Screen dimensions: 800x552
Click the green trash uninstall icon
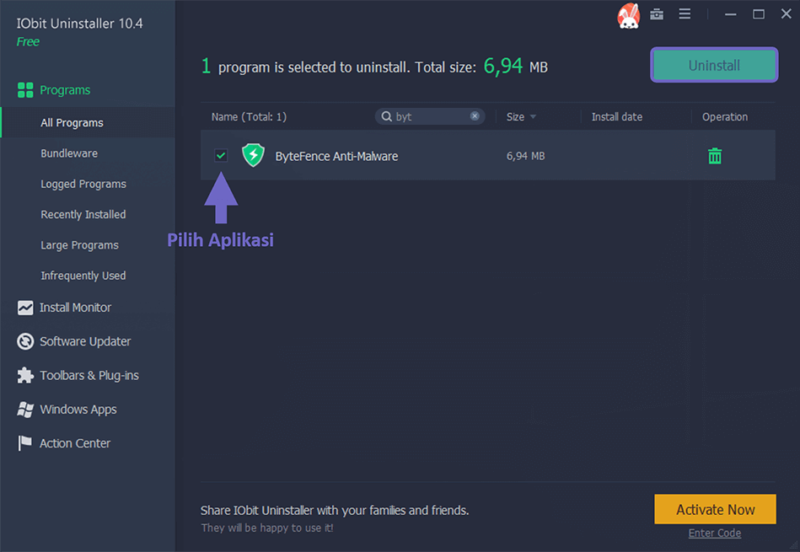[x=715, y=156]
